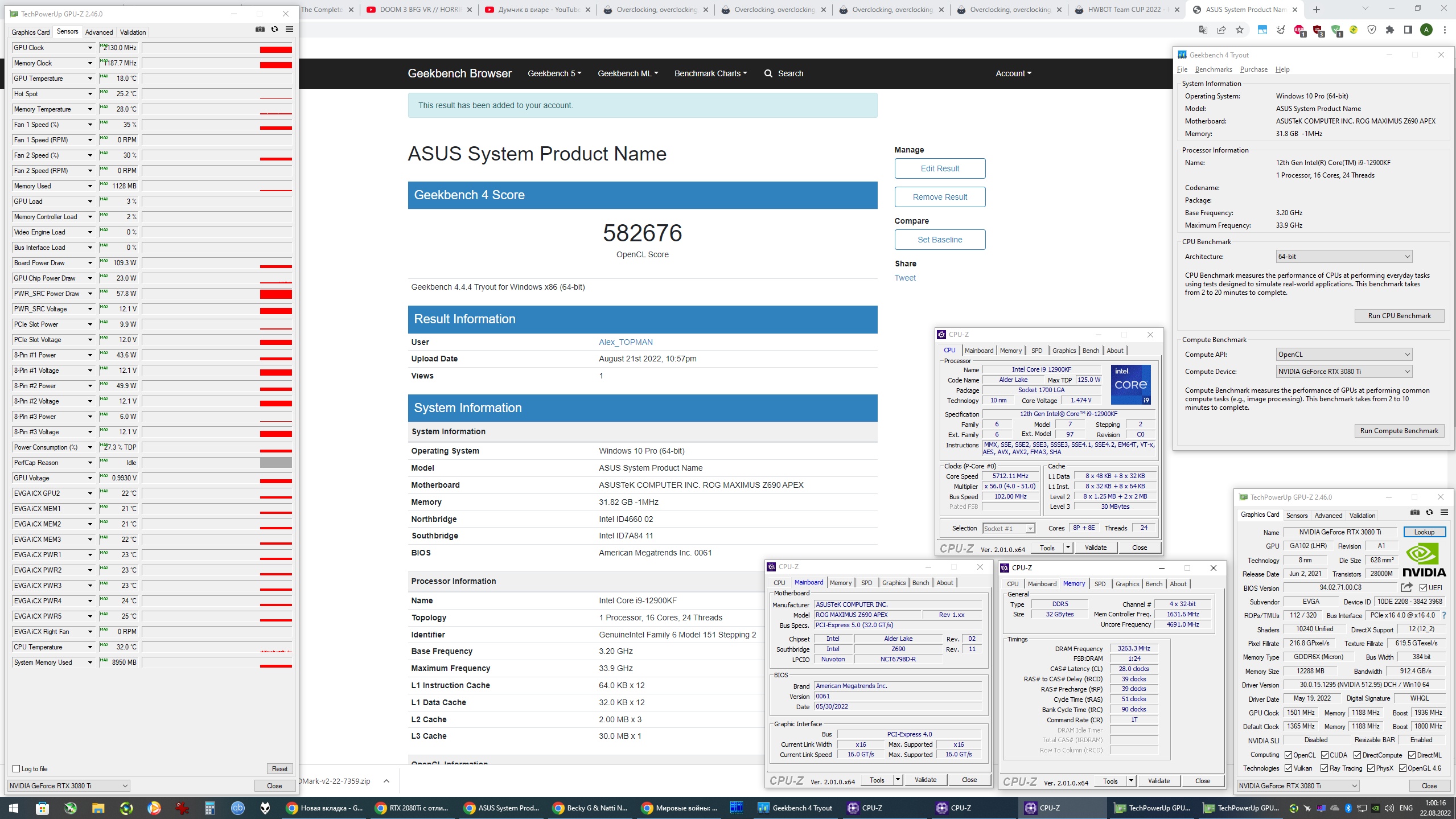Open GPU Clock sensor dropdown arrow
This screenshot has width=1456, height=819.
90,48
